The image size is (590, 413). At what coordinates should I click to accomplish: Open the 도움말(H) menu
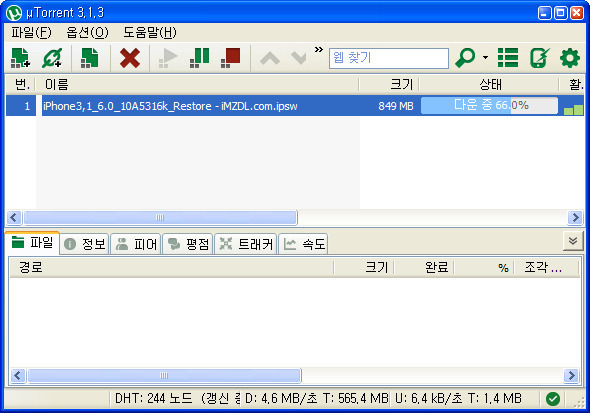click(150, 33)
